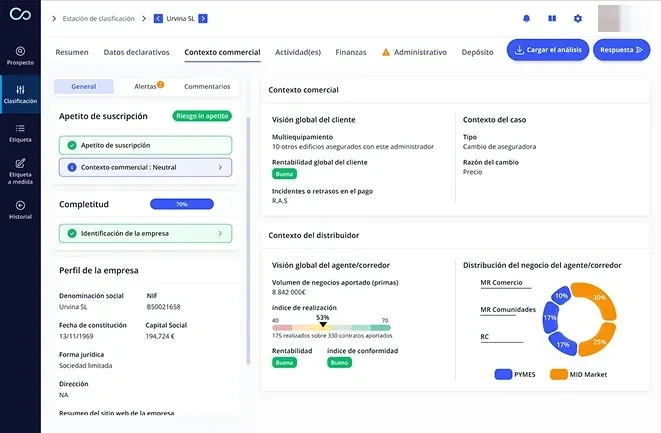This screenshot has width=661, height=433.
Task: Open the settings gear
Action: [x=578, y=19]
